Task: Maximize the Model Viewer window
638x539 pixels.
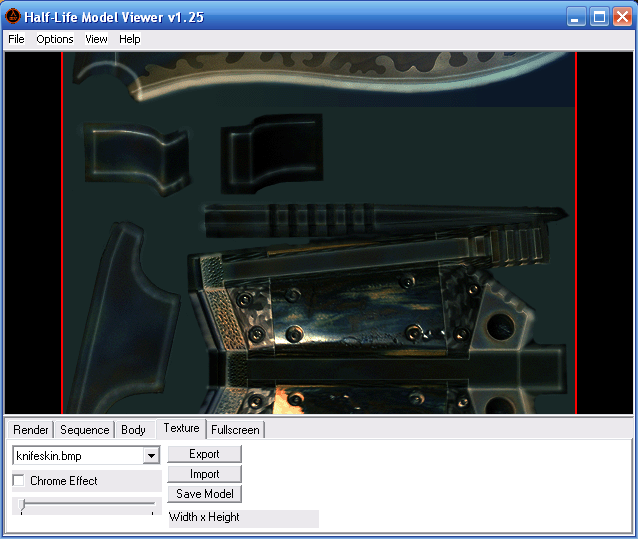Action: [x=599, y=16]
